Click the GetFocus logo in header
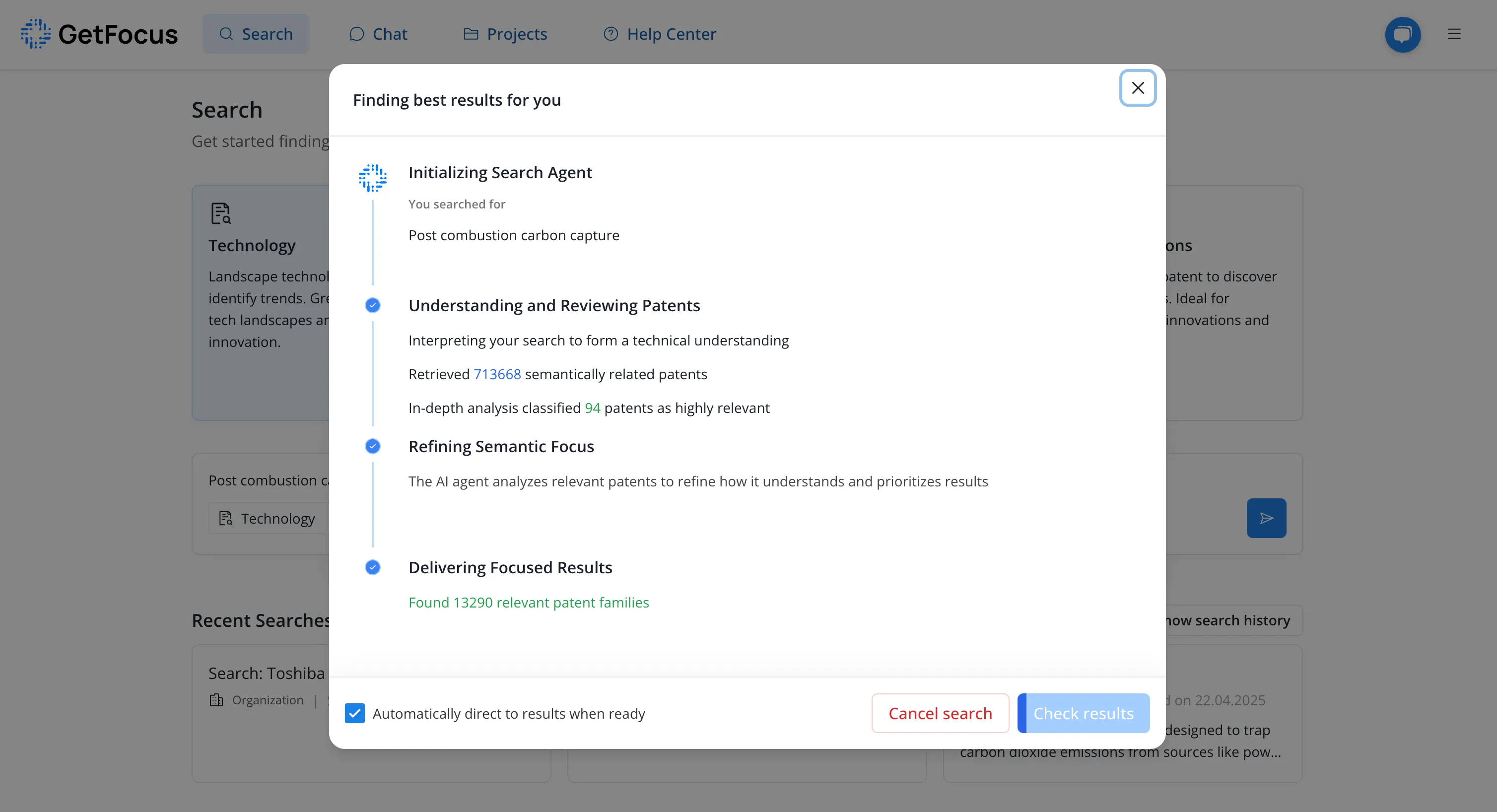The width and height of the screenshot is (1497, 812). click(99, 34)
